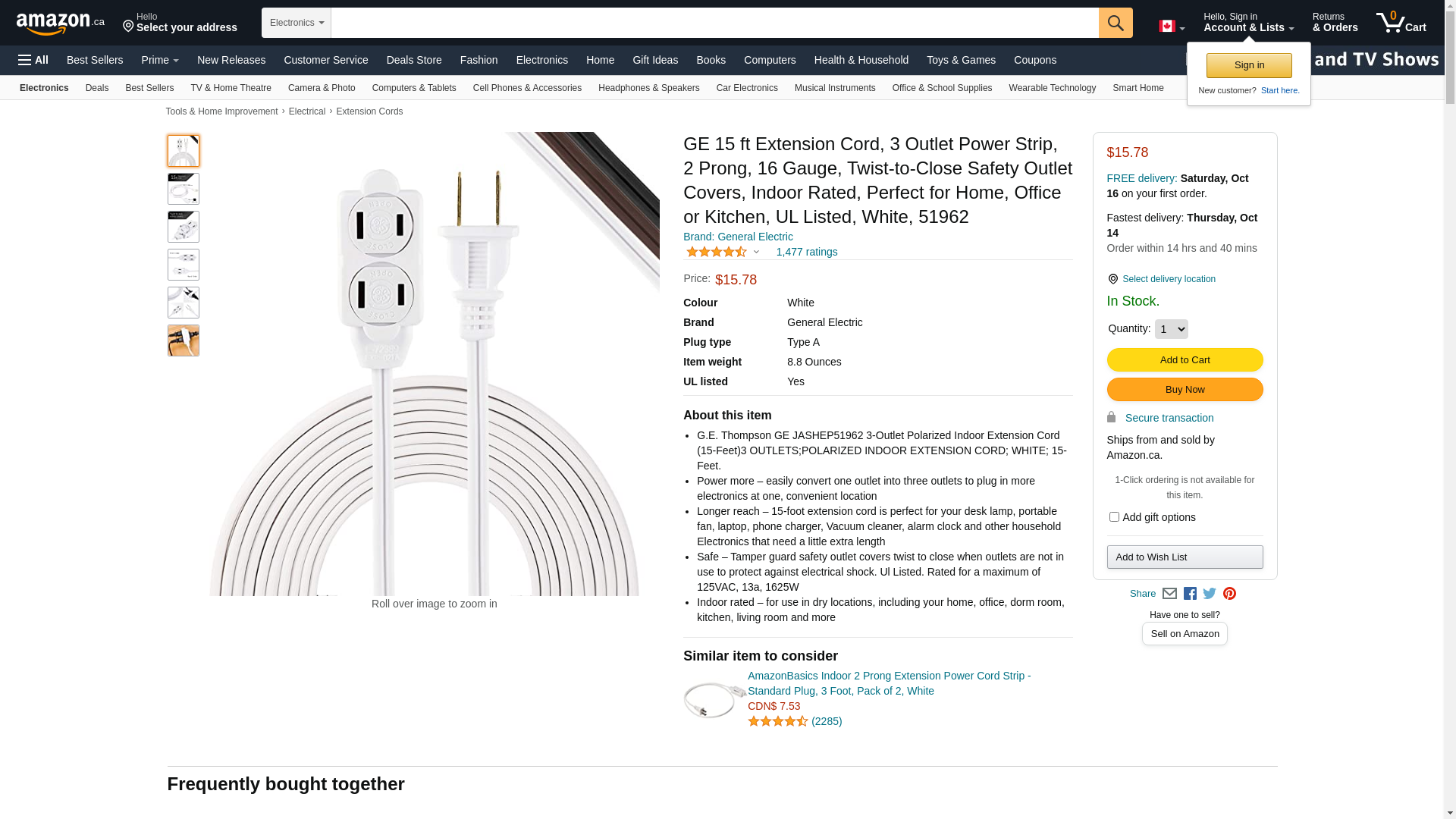
Task: Open the 1,477 ratings link
Action: click(x=807, y=252)
